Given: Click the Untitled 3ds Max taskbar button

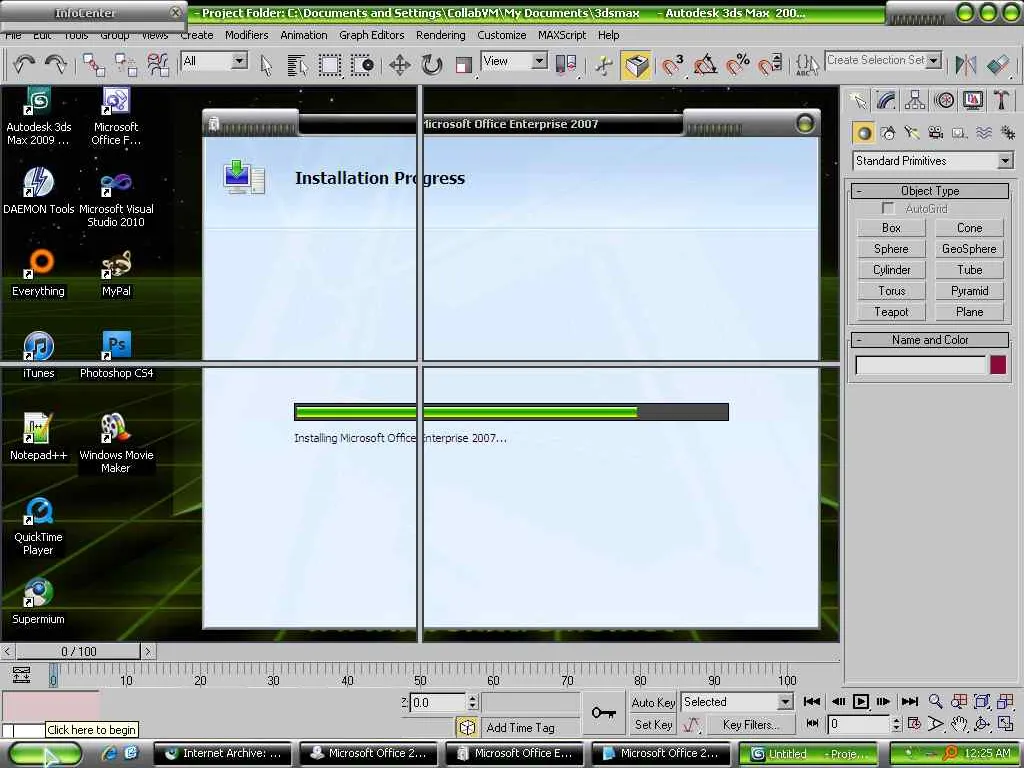Looking at the screenshot, I should pyautogui.click(x=808, y=754).
